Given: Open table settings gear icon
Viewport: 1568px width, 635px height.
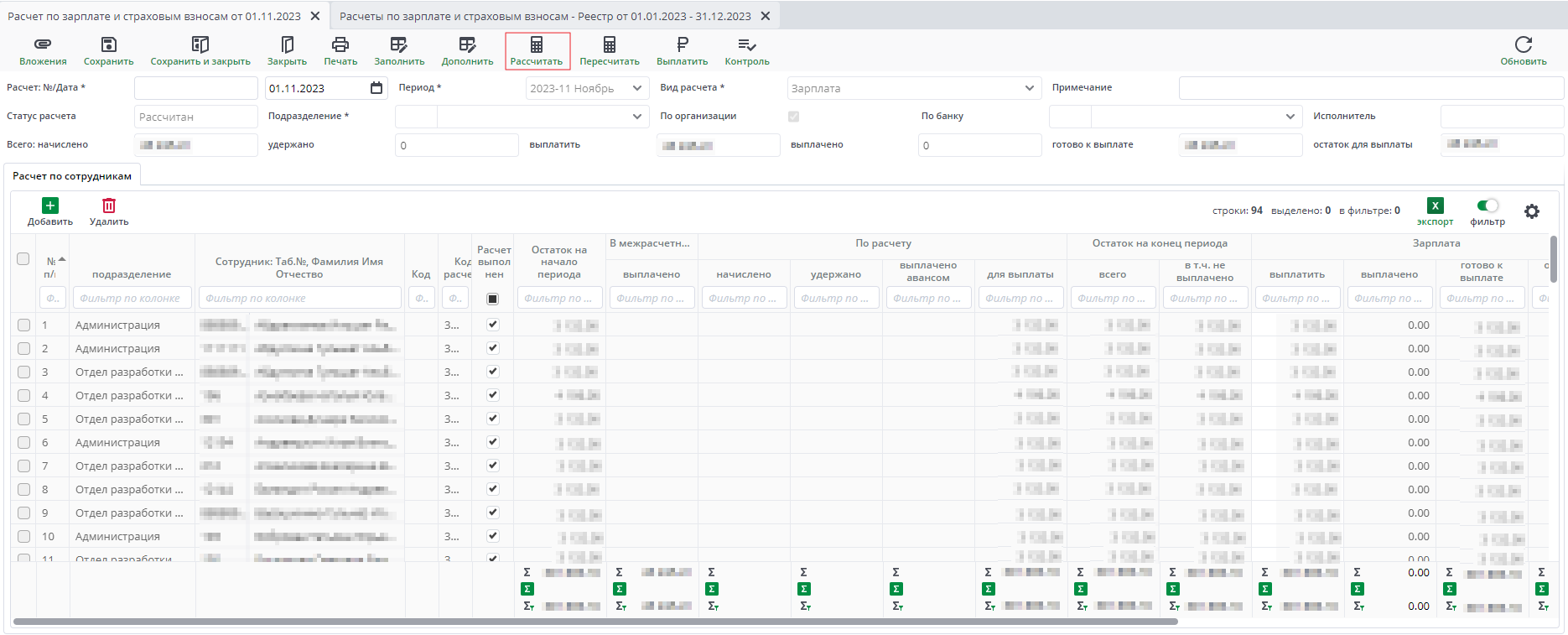Looking at the screenshot, I should [x=1531, y=211].
